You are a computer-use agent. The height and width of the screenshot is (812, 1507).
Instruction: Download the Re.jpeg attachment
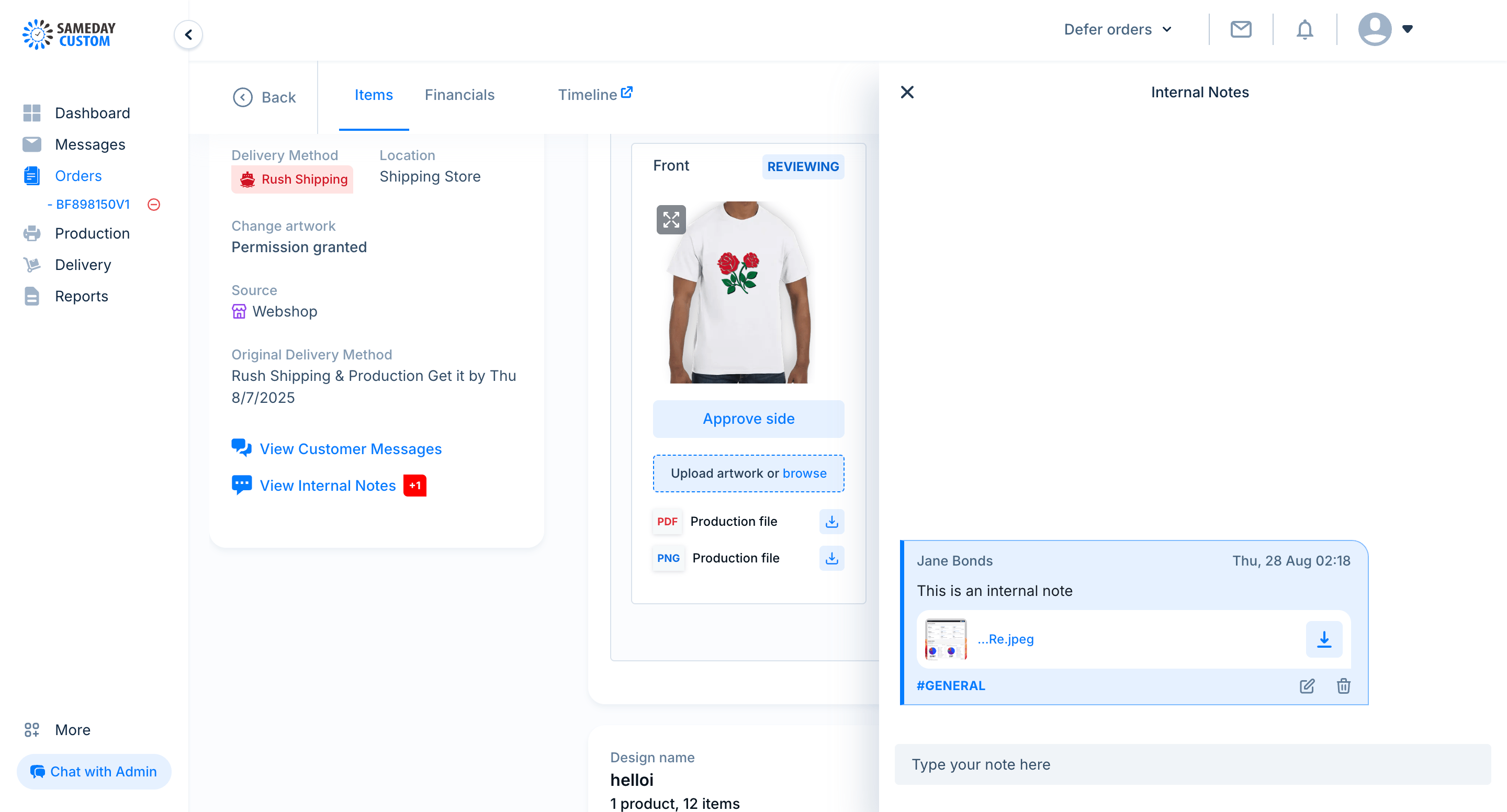click(x=1324, y=639)
